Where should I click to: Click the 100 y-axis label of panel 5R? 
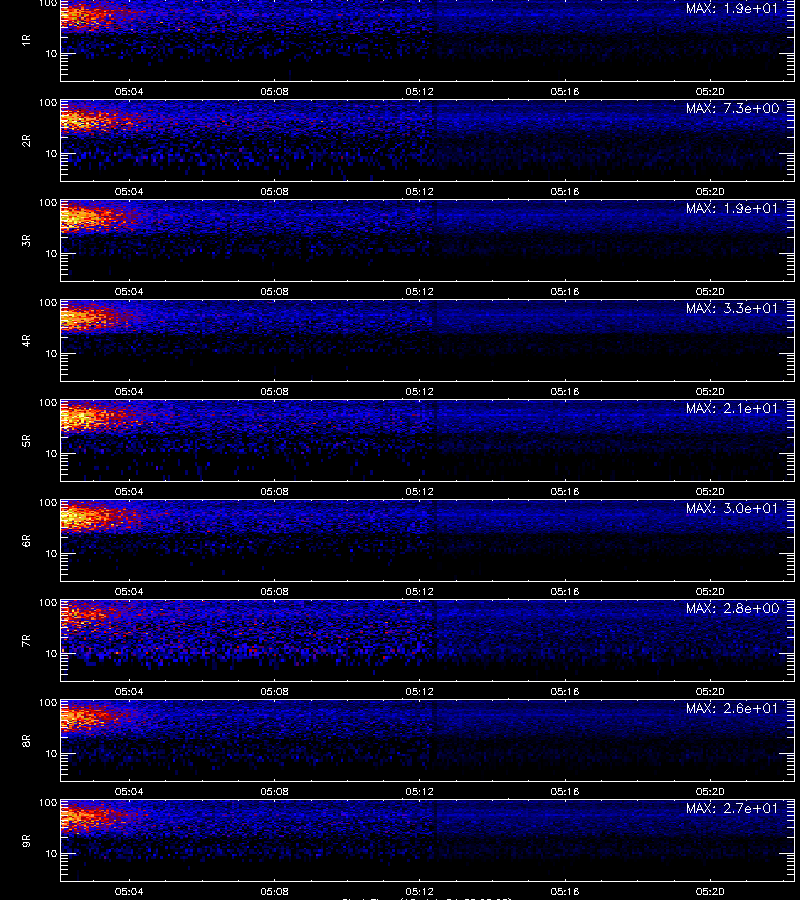tap(48, 403)
